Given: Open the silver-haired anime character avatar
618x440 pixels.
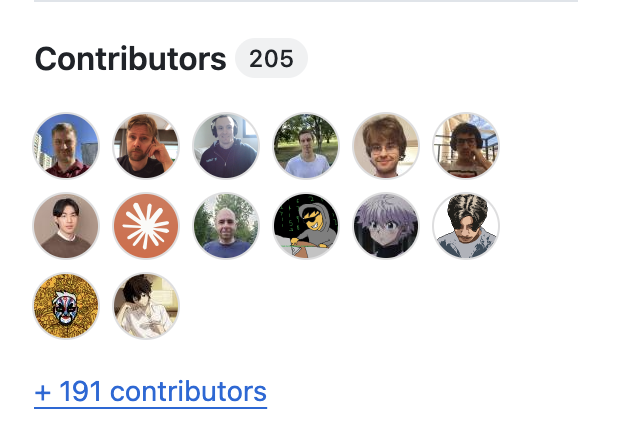Looking at the screenshot, I should pos(386,226).
